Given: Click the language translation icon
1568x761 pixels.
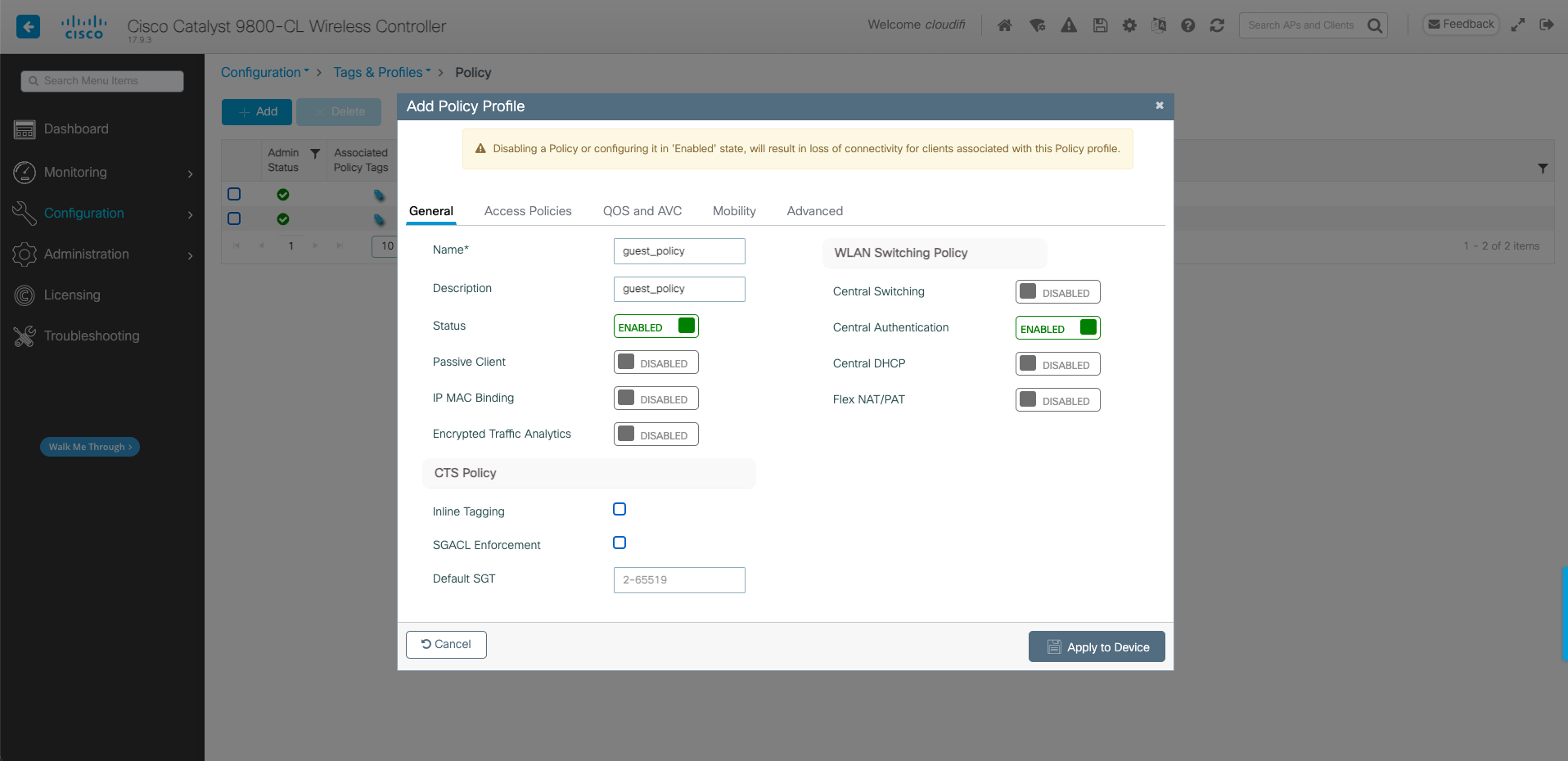Looking at the screenshot, I should 1158,25.
